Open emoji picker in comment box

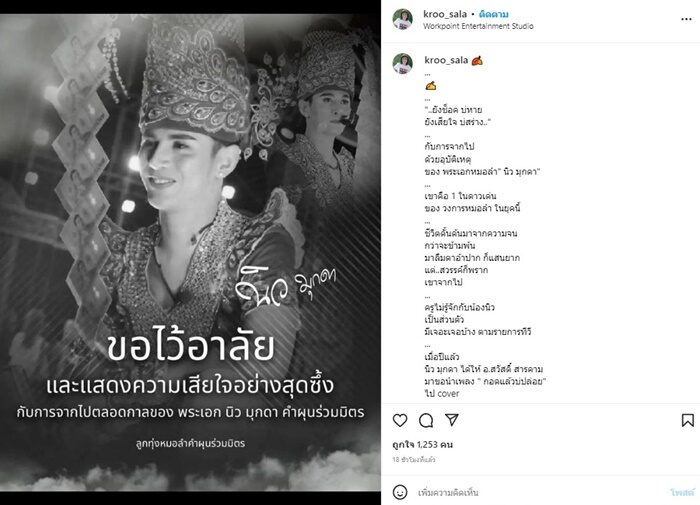pyautogui.click(x=400, y=492)
